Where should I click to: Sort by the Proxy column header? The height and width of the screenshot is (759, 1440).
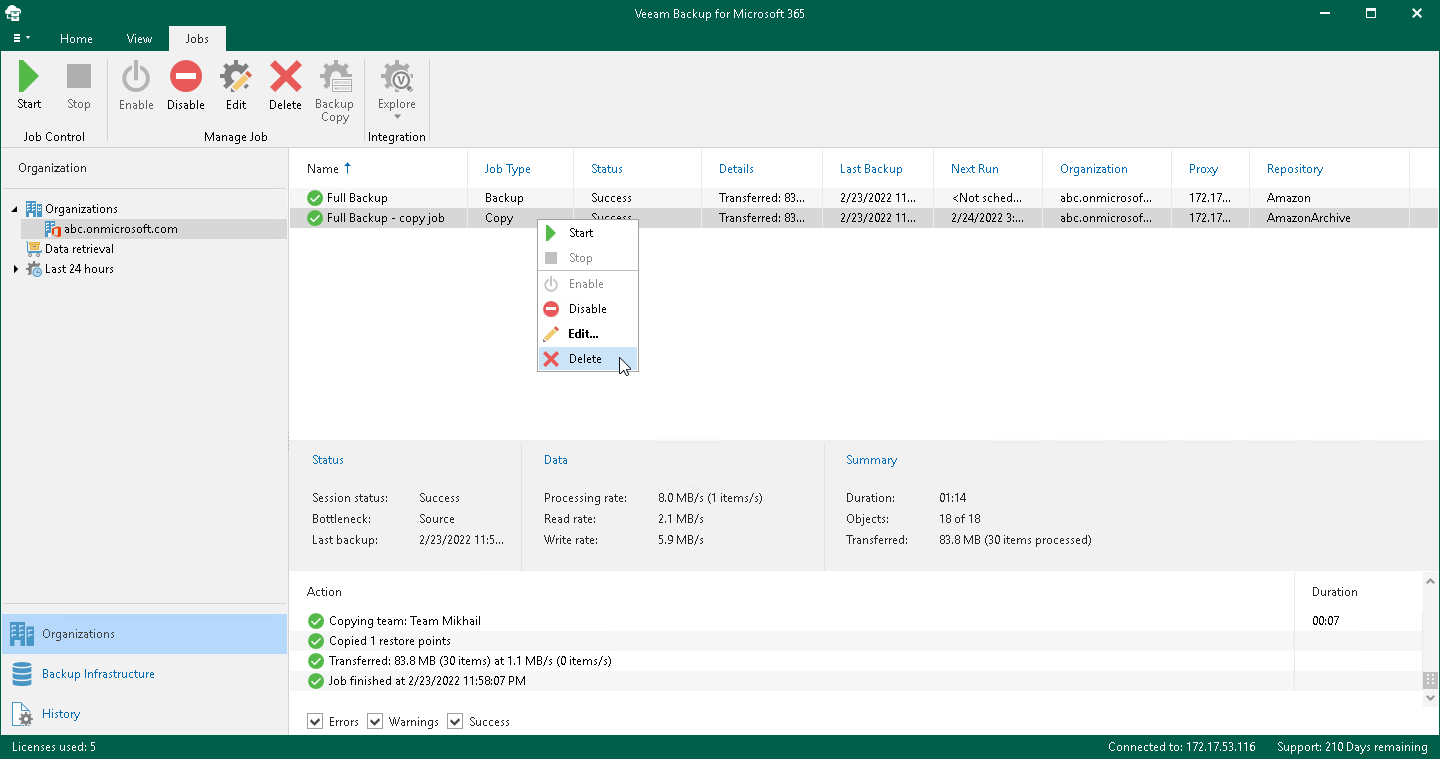[x=1211, y=169]
